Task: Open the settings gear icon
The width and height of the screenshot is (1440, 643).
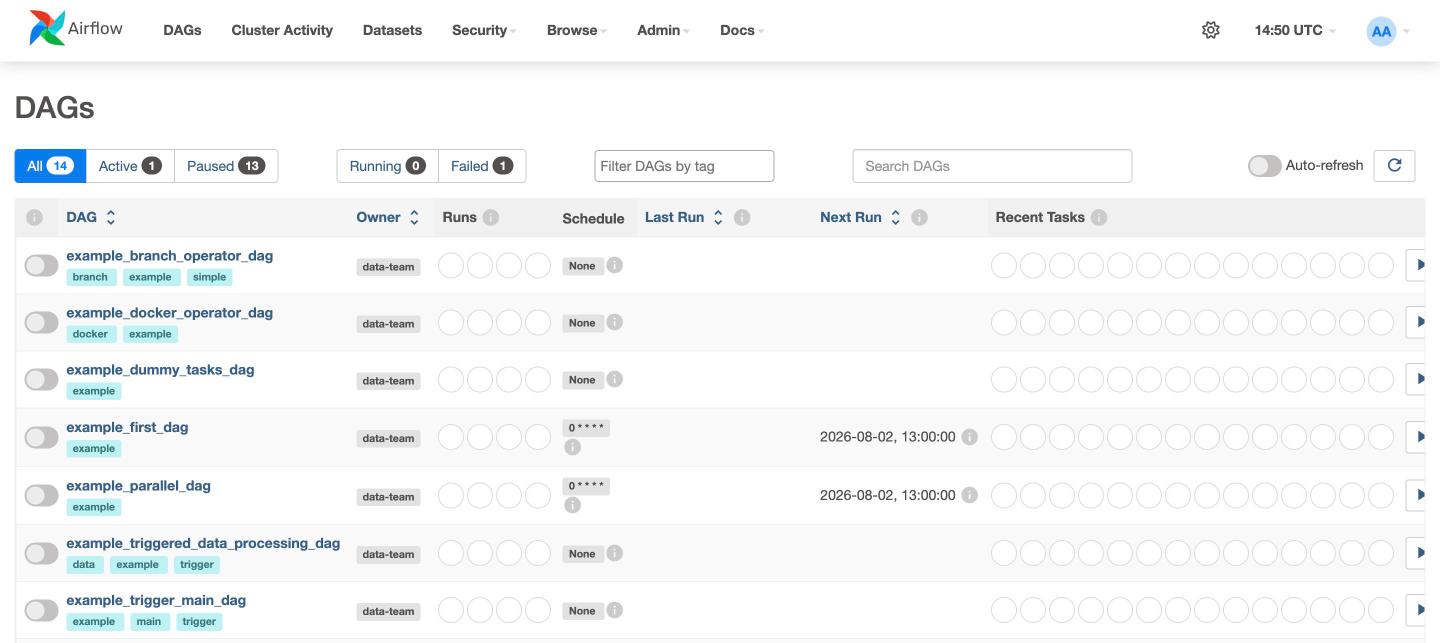Action: click(x=1210, y=30)
